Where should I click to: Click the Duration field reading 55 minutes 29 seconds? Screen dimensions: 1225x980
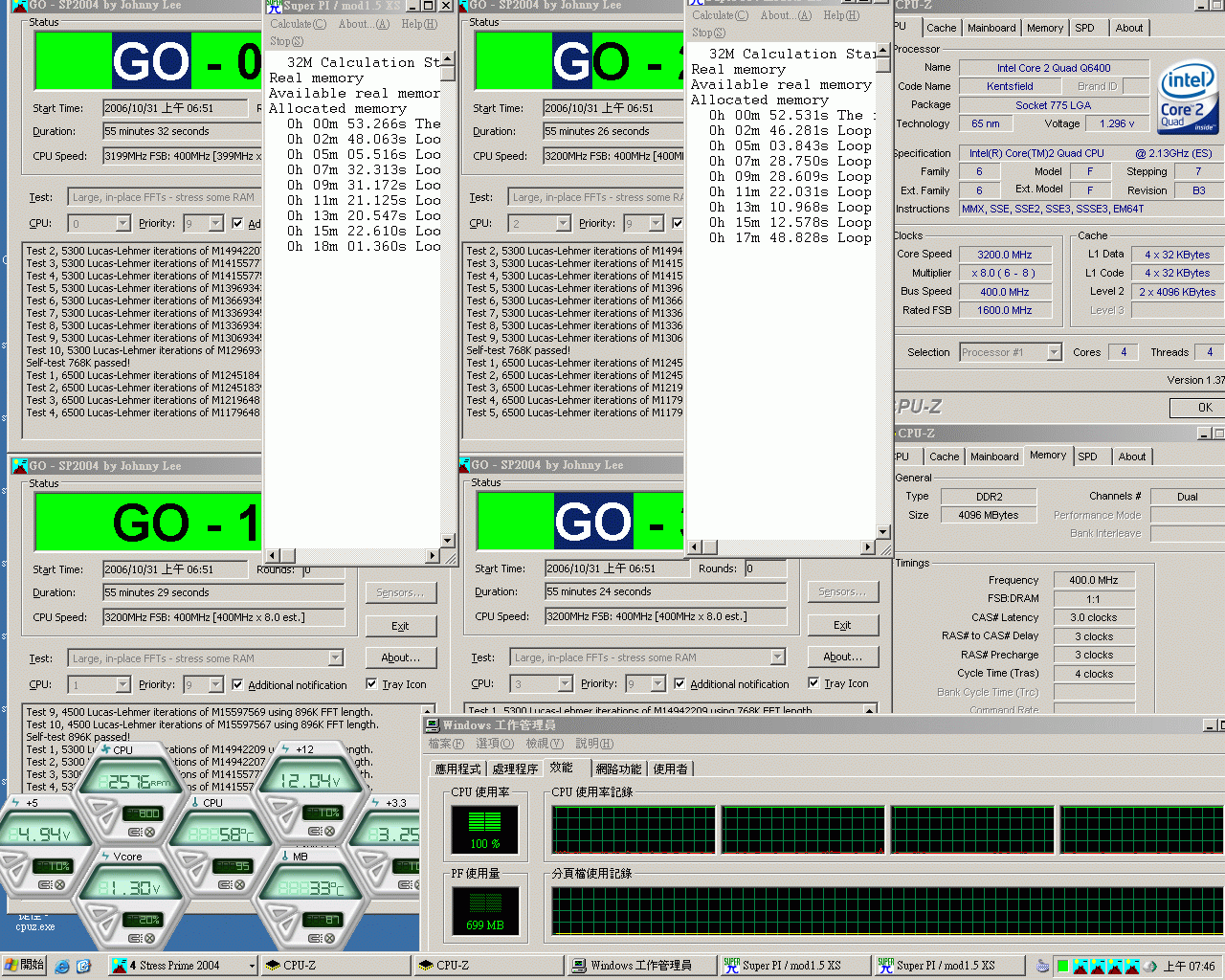(x=223, y=592)
